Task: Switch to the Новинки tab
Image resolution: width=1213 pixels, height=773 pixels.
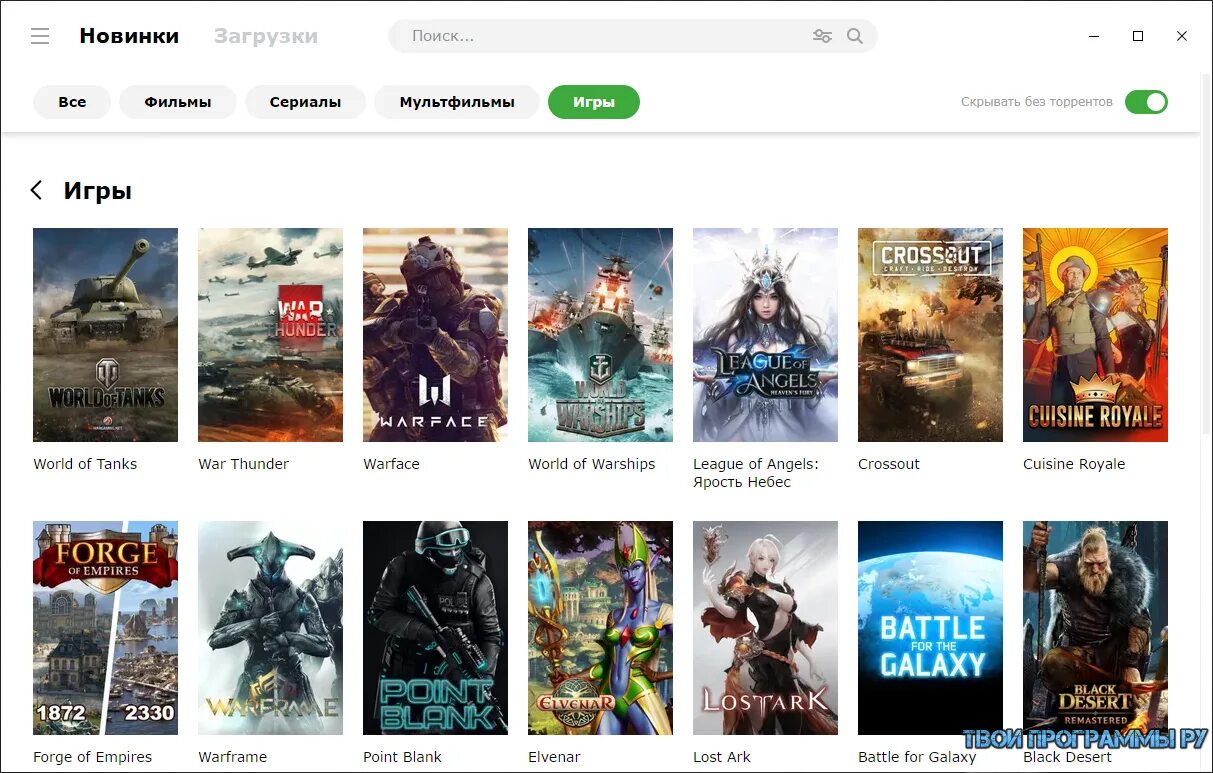Action: [x=129, y=36]
